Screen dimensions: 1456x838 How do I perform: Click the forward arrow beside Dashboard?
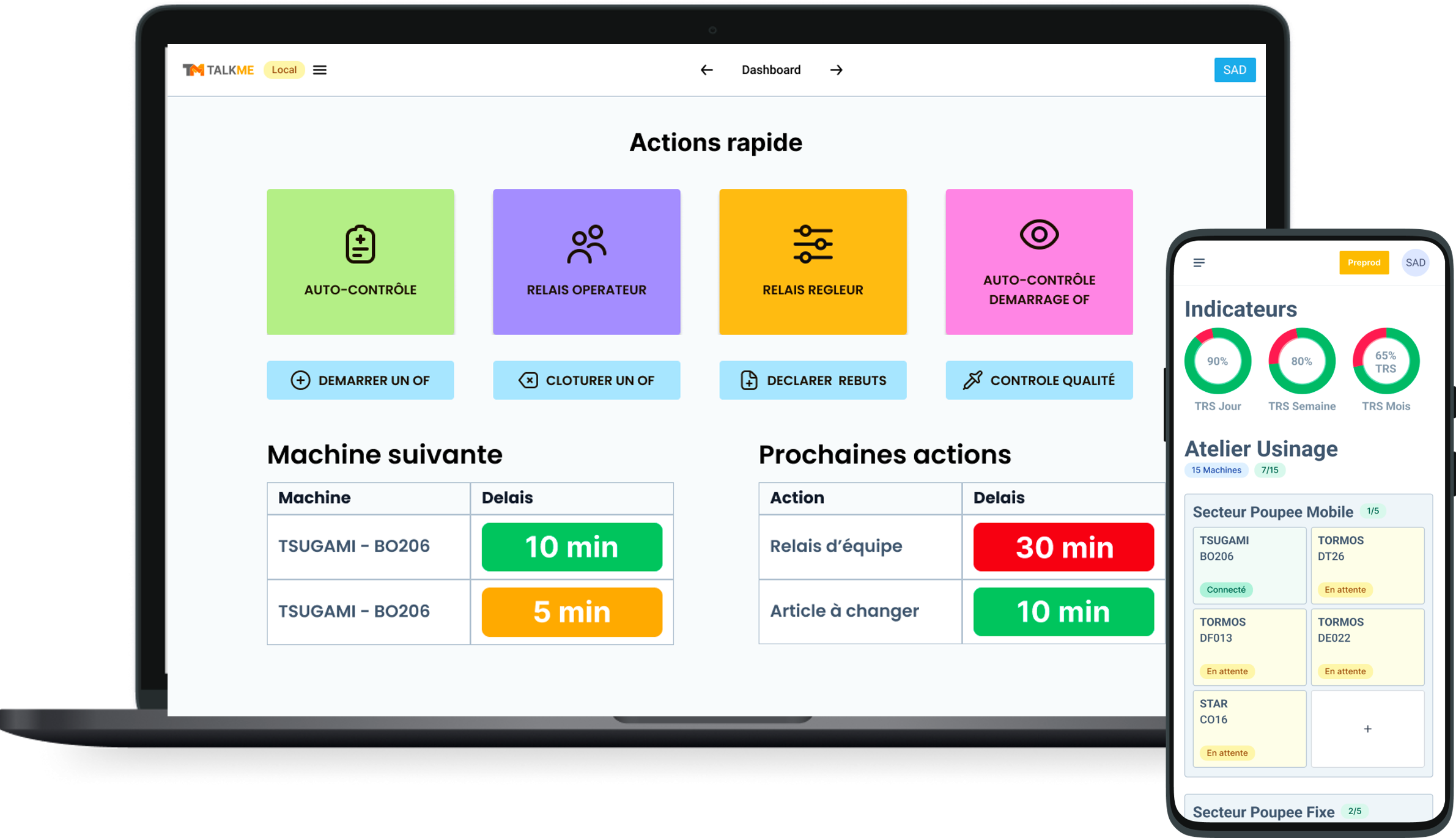point(836,70)
